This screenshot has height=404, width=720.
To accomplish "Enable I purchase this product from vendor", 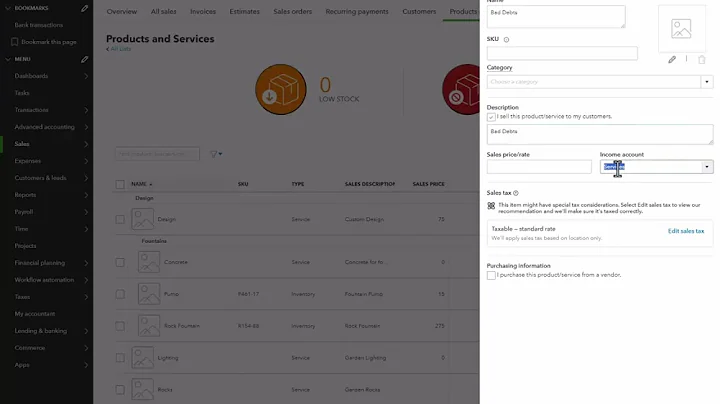I will tap(491, 275).
